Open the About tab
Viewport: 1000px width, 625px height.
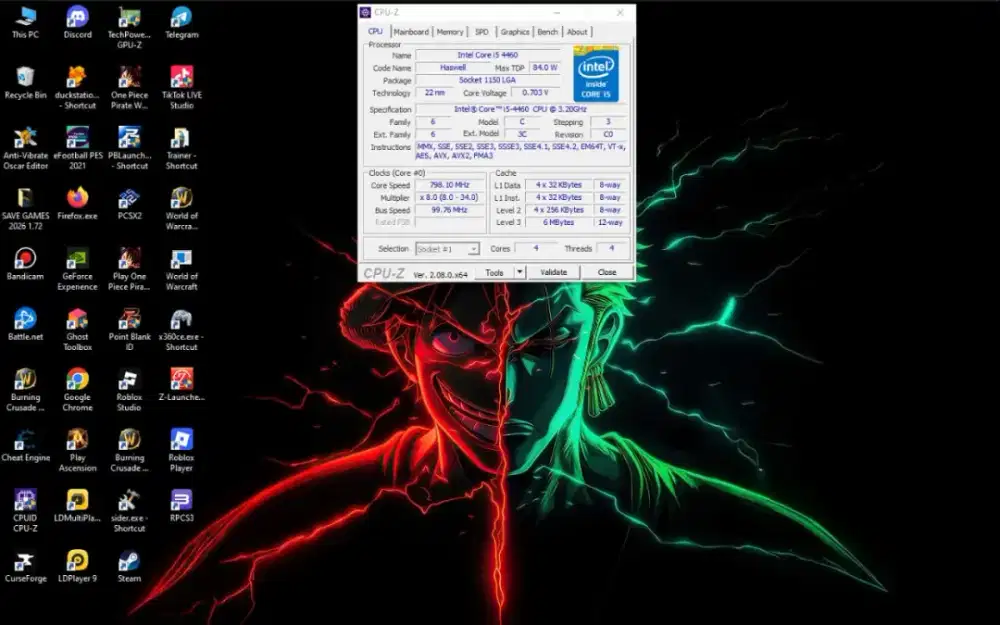[x=577, y=32]
